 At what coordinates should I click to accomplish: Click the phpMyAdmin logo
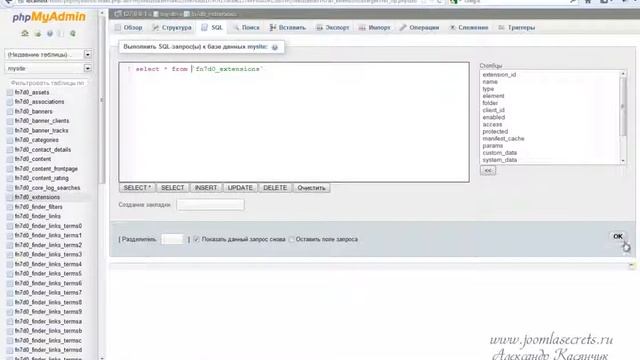click(x=49, y=17)
